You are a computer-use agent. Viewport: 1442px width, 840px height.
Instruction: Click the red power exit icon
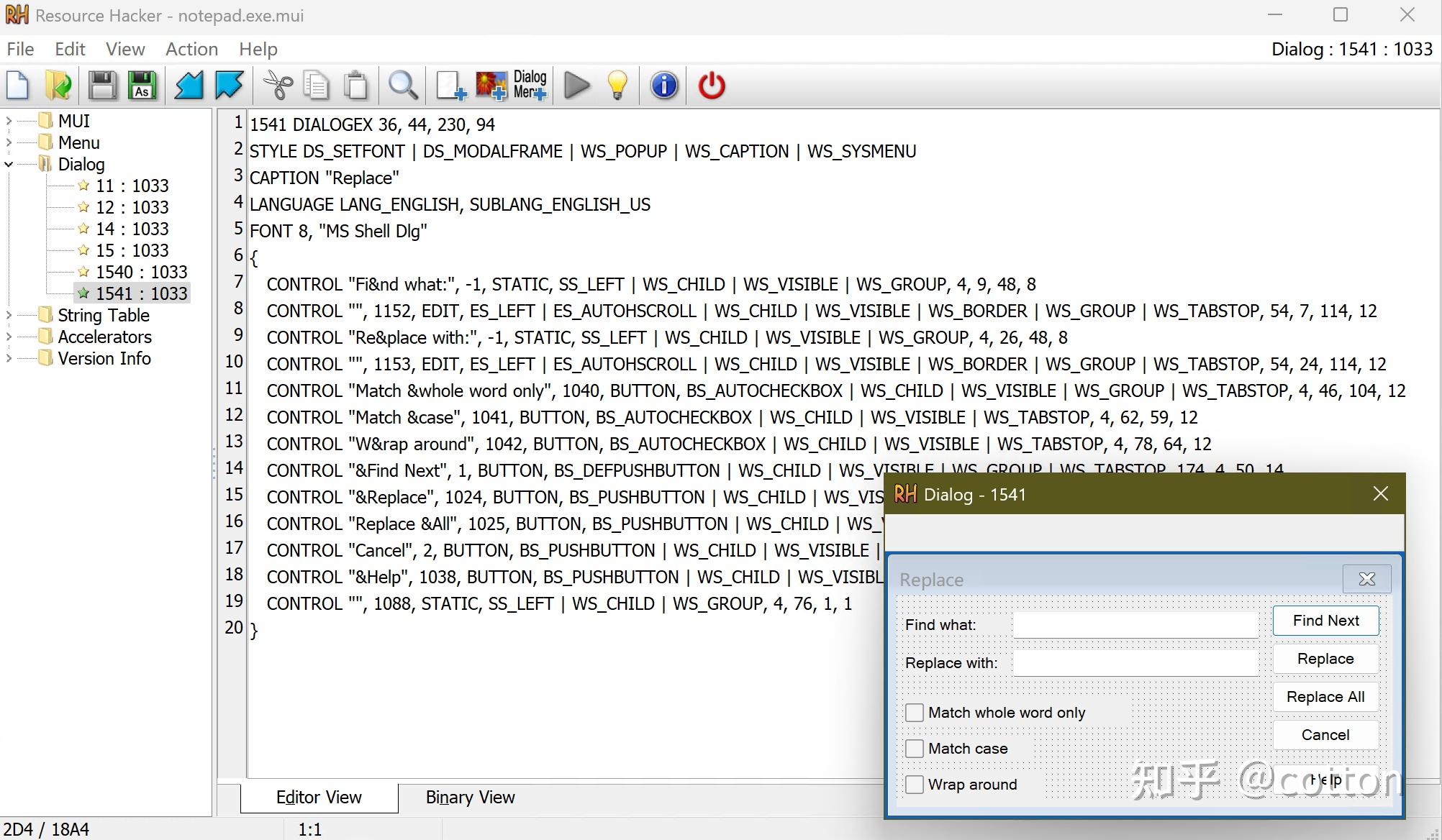(x=712, y=86)
